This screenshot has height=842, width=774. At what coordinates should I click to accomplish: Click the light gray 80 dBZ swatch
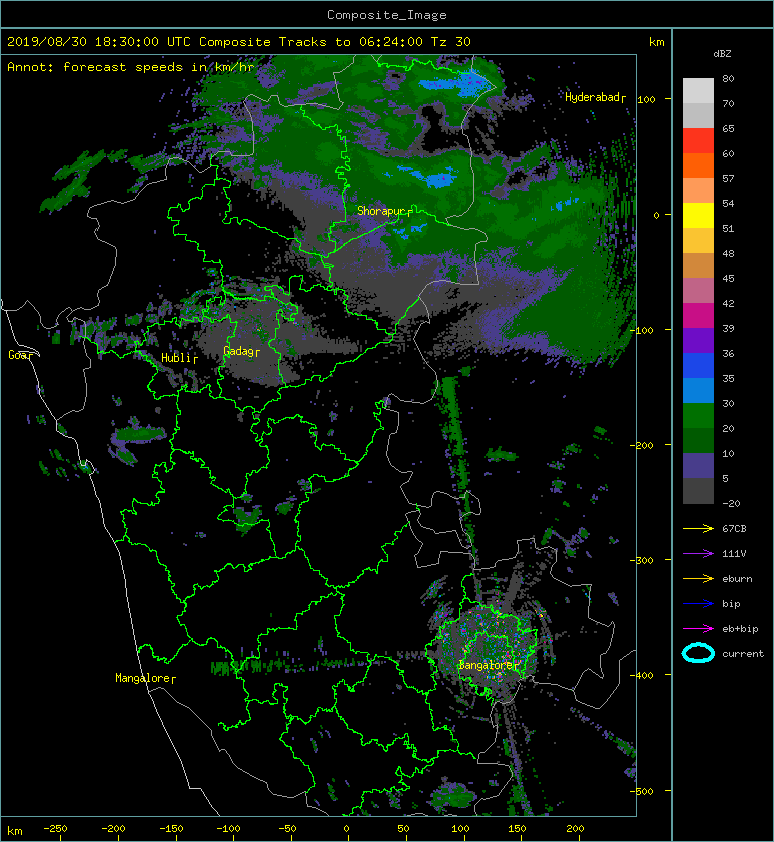click(x=698, y=91)
